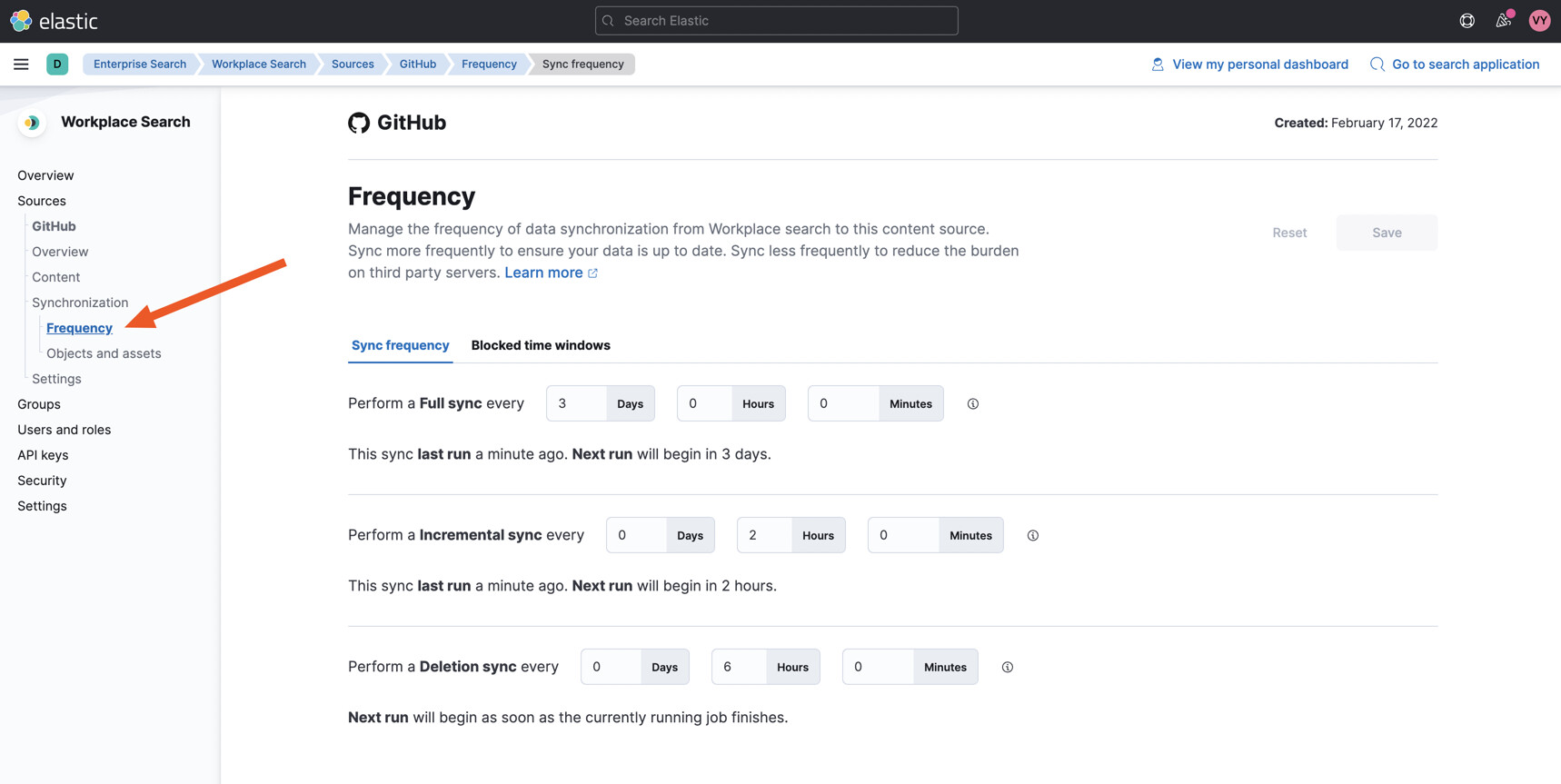Open the hamburger navigation menu
Viewport: 1561px width, 784px height.
[21, 64]
